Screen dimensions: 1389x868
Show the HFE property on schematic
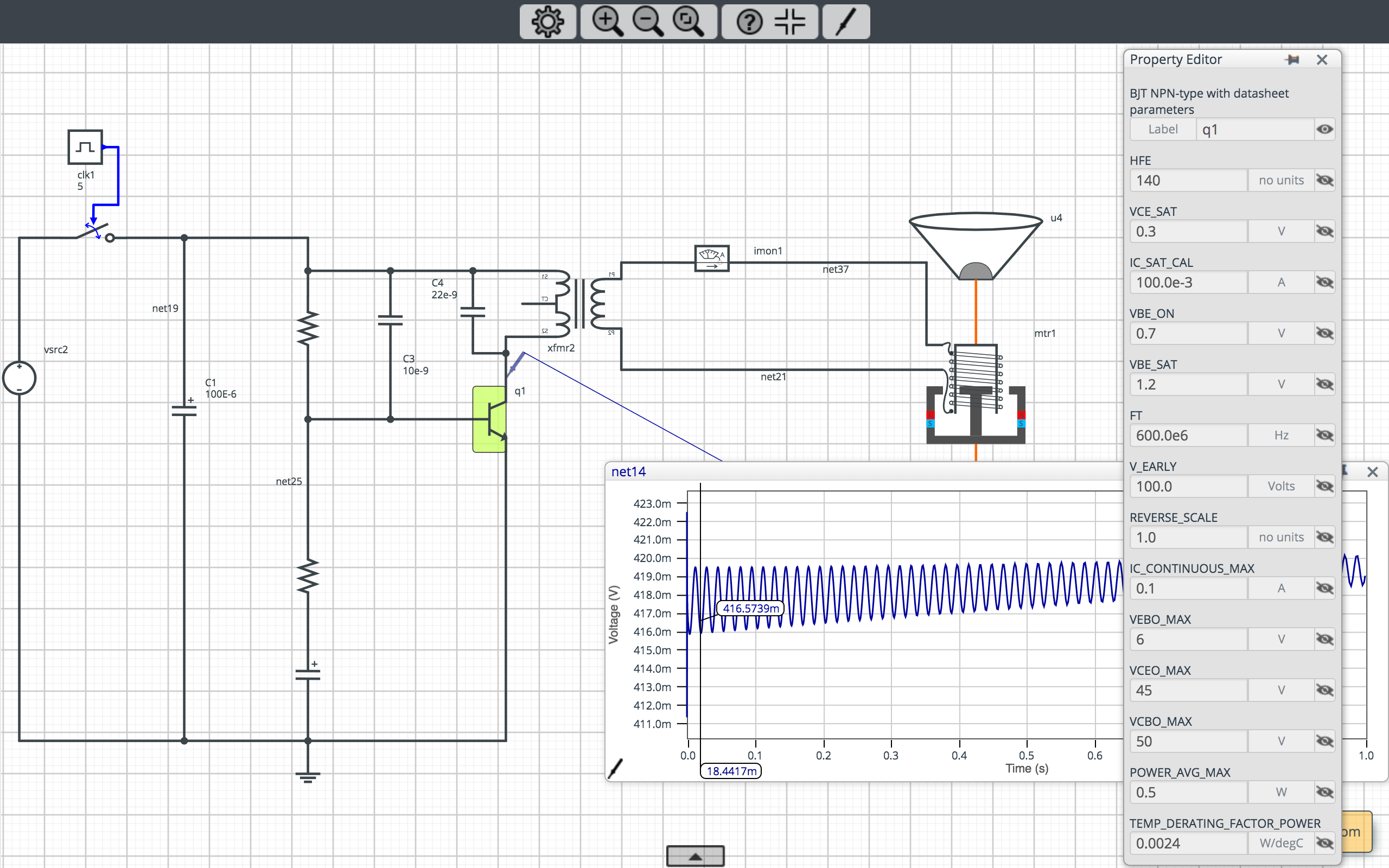[1324, 181]
